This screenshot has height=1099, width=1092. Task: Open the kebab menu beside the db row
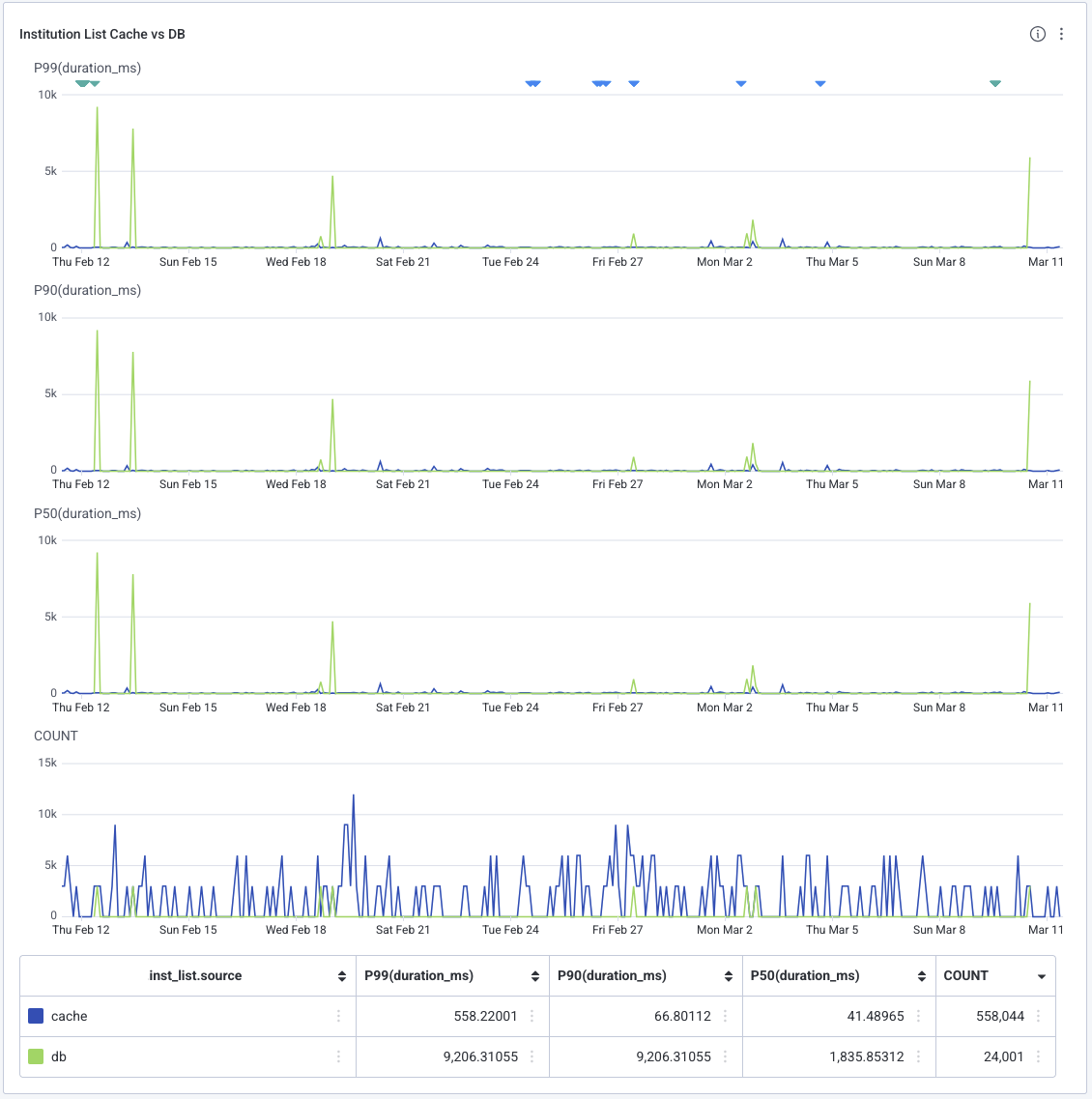tap(340, 1056)
